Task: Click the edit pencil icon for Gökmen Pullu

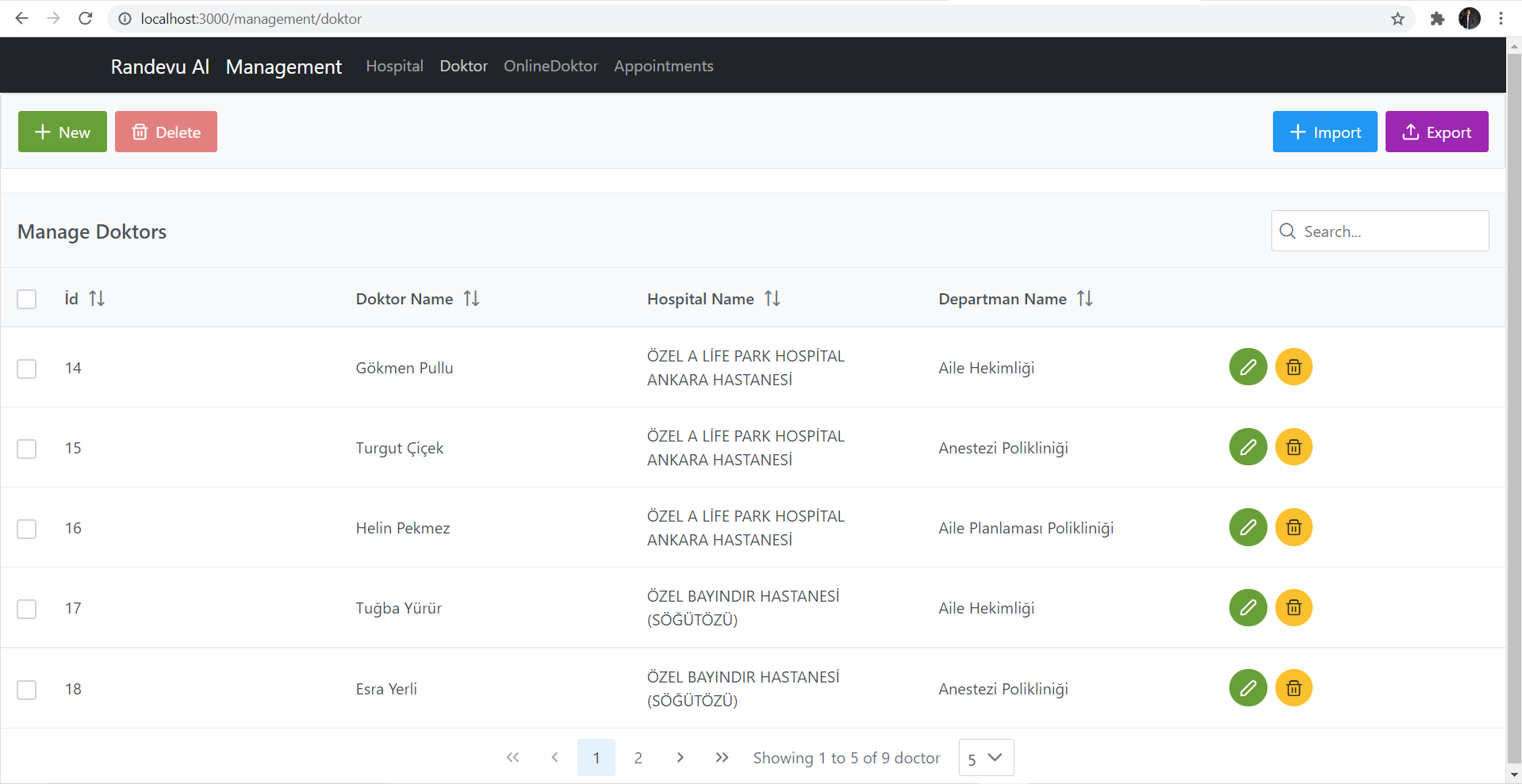Action: click(1248, 367)
